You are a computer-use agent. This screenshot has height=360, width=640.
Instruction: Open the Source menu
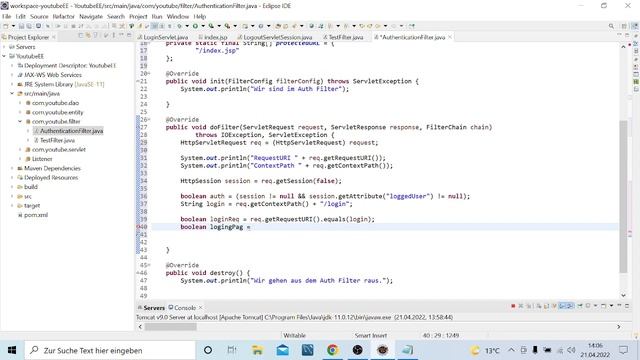pos(39,16)
